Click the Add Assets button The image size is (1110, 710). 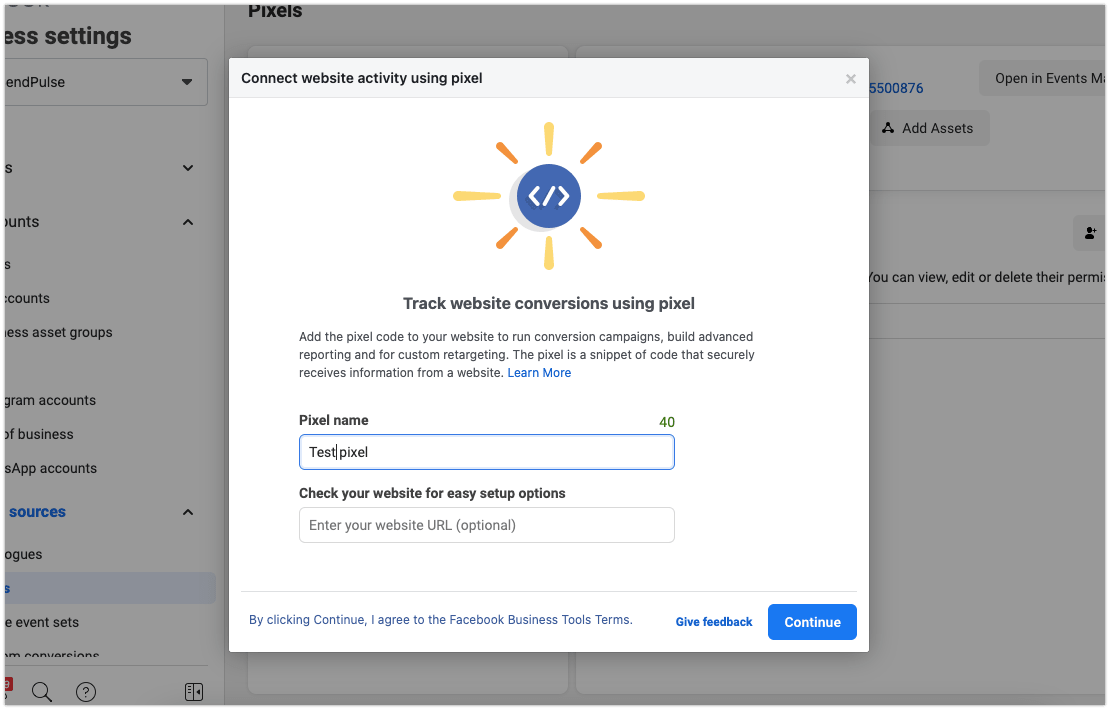pyautogui.click(x=928, y=128)
